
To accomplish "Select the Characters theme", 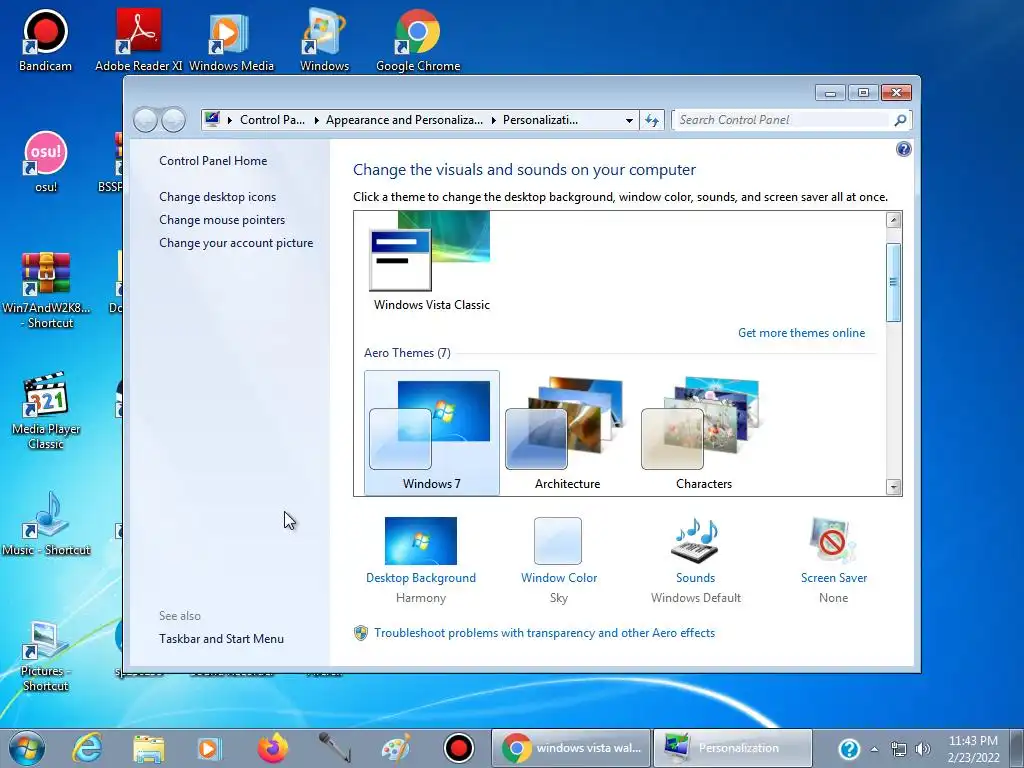I will click(703, 433).
